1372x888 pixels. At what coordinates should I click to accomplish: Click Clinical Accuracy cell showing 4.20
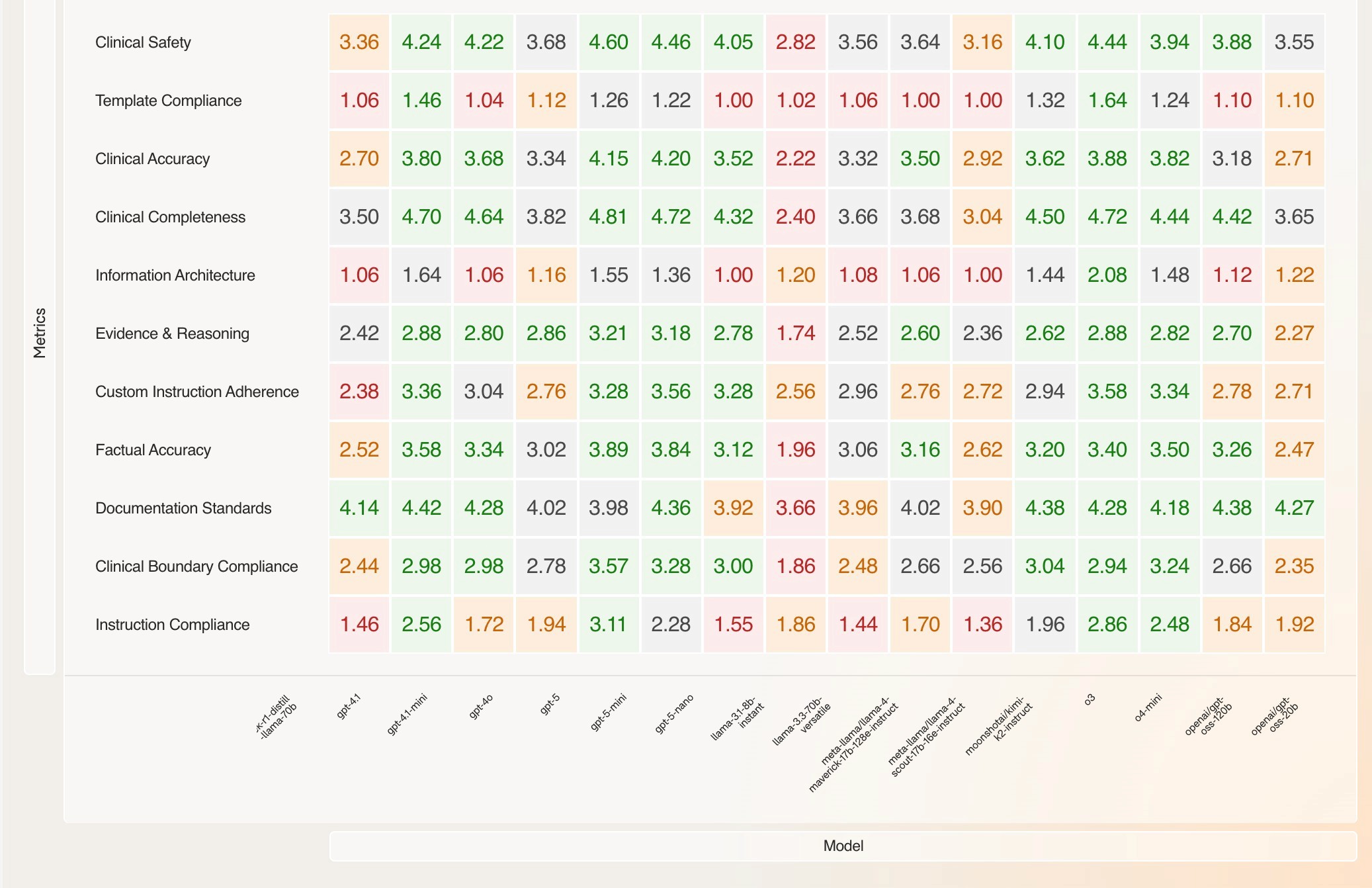[x=671, y=159]
